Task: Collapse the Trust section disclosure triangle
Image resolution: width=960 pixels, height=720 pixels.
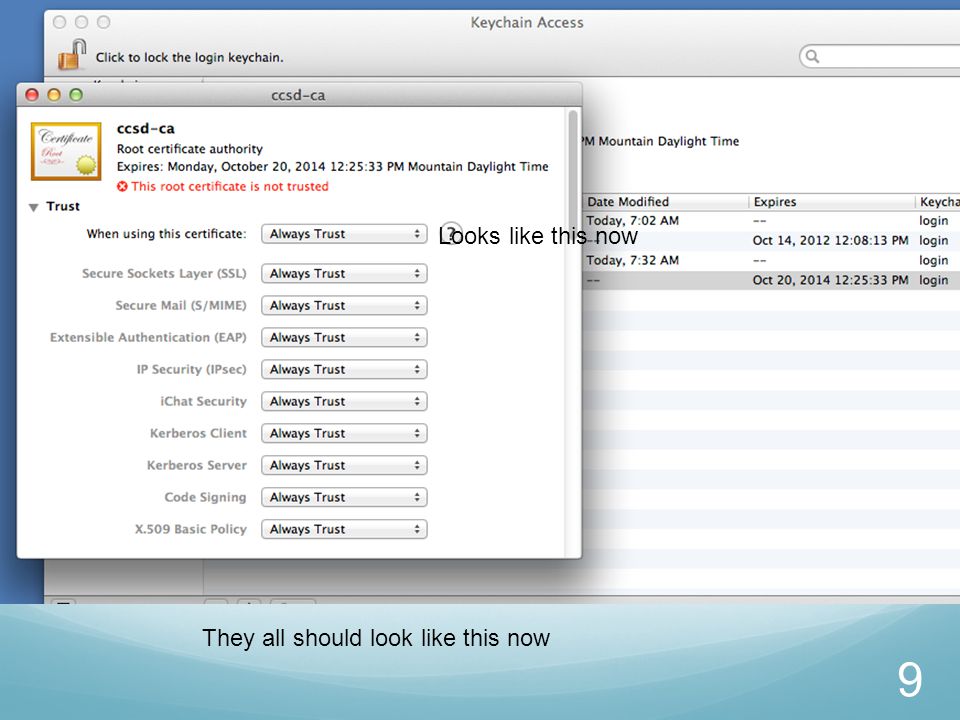Action: [34, 207]
